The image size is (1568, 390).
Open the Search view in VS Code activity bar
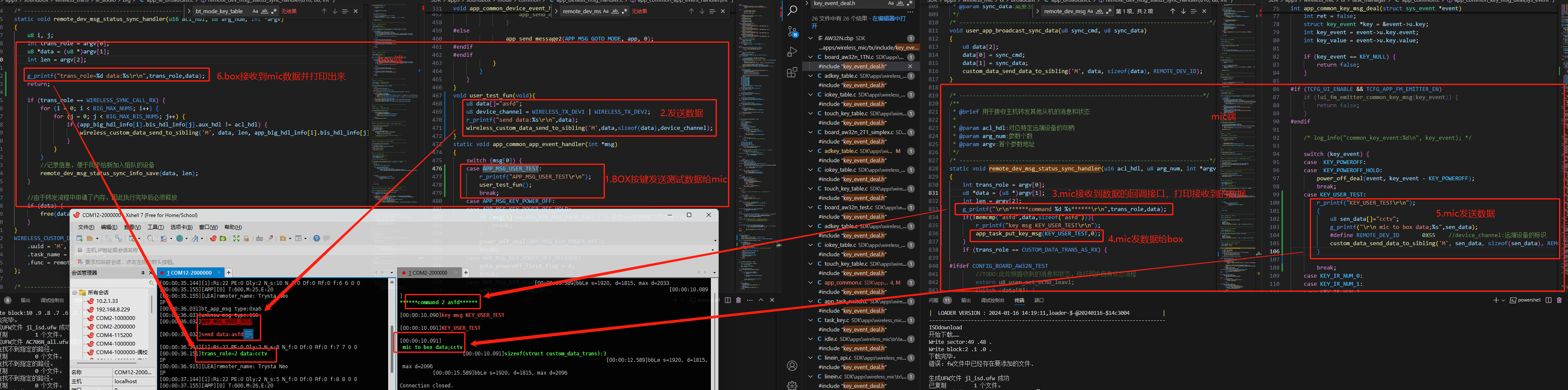pyautogui.click(x=792, y=10)
